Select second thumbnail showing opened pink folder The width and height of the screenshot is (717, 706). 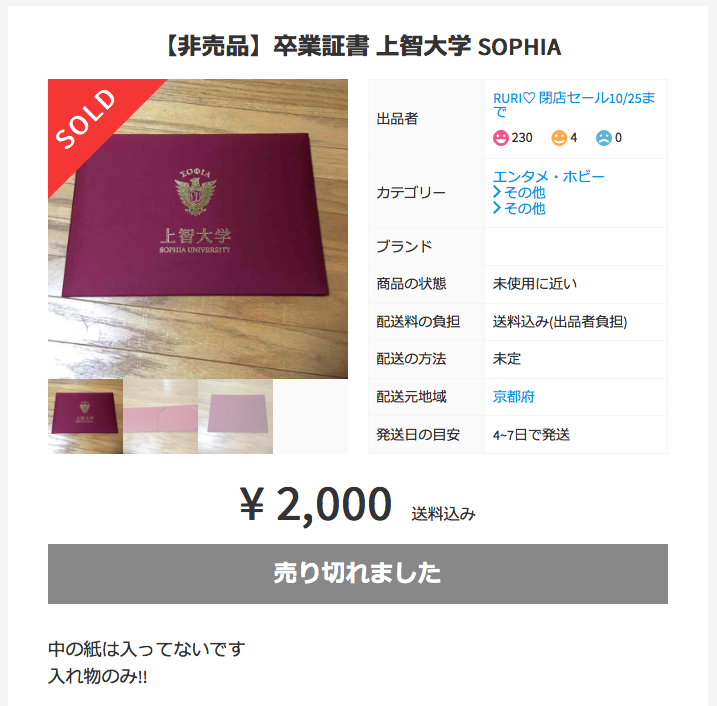161,416
